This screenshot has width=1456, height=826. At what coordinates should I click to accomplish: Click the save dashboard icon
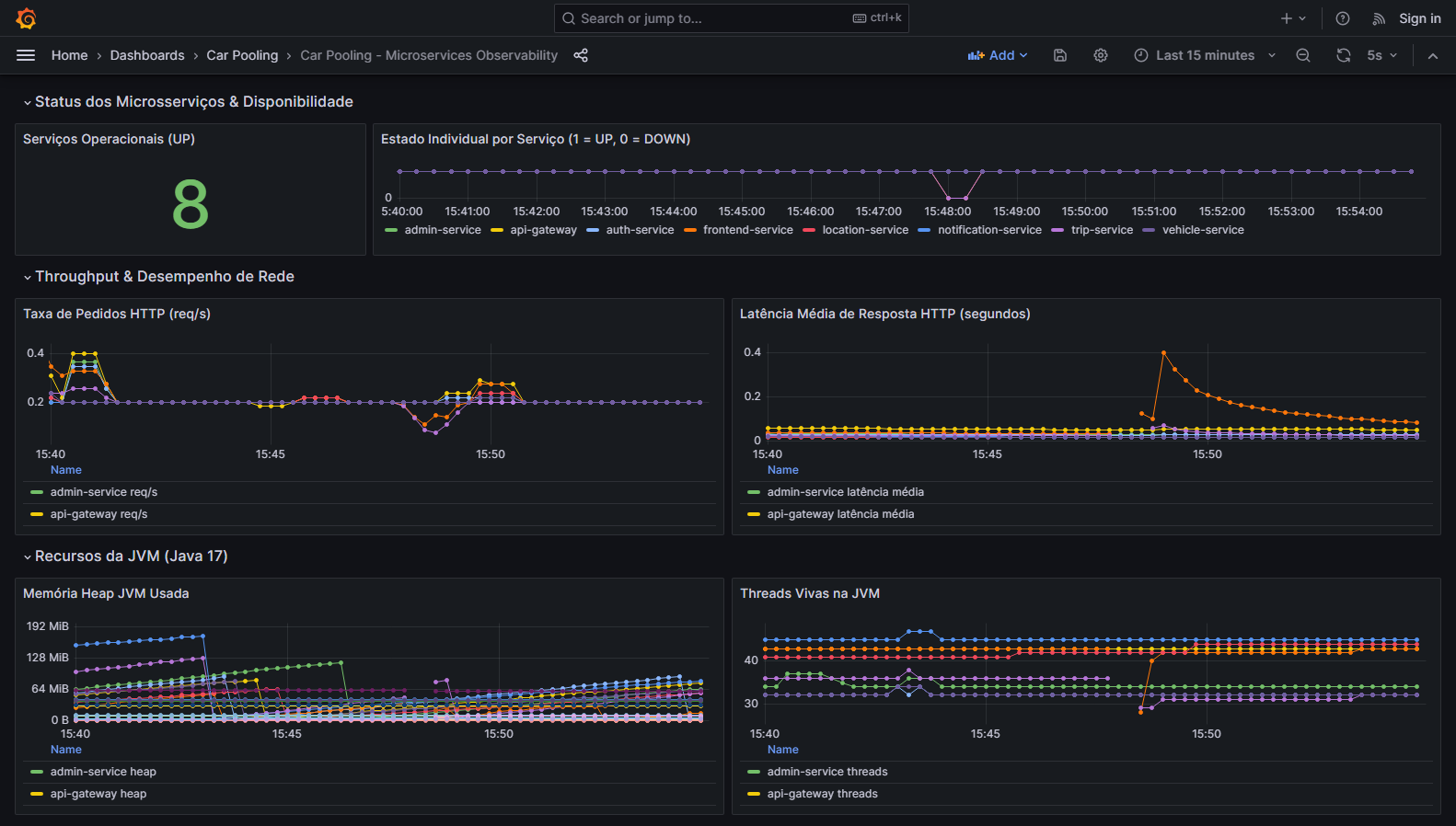pos(1060,55)
